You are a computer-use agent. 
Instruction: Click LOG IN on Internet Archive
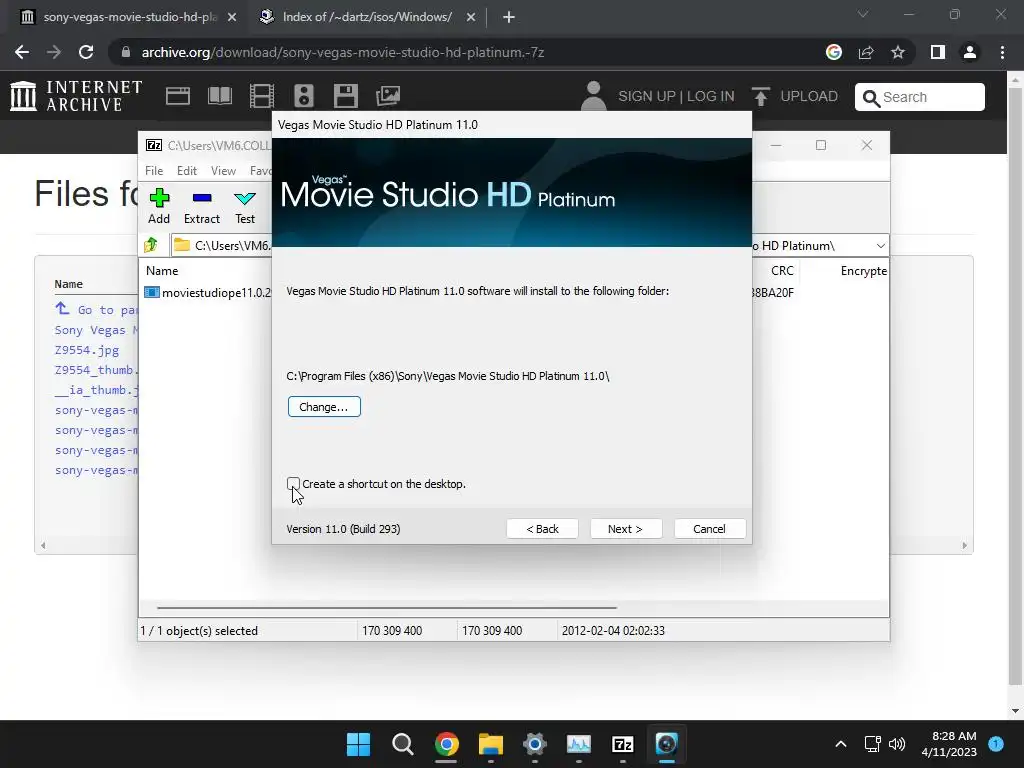[x=711, y=96]
